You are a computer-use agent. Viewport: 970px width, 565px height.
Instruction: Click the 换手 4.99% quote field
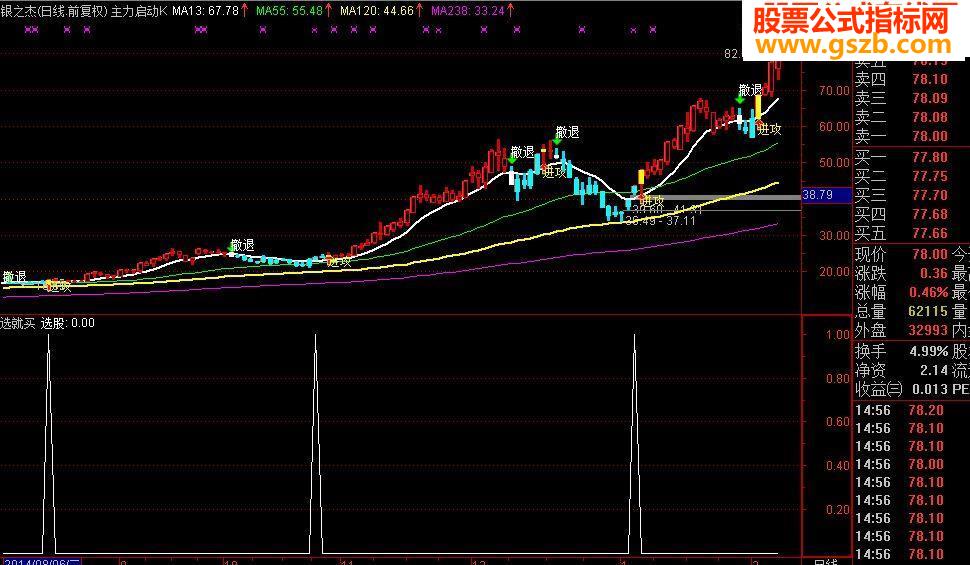pyautogui.click(x=901, y=352)
